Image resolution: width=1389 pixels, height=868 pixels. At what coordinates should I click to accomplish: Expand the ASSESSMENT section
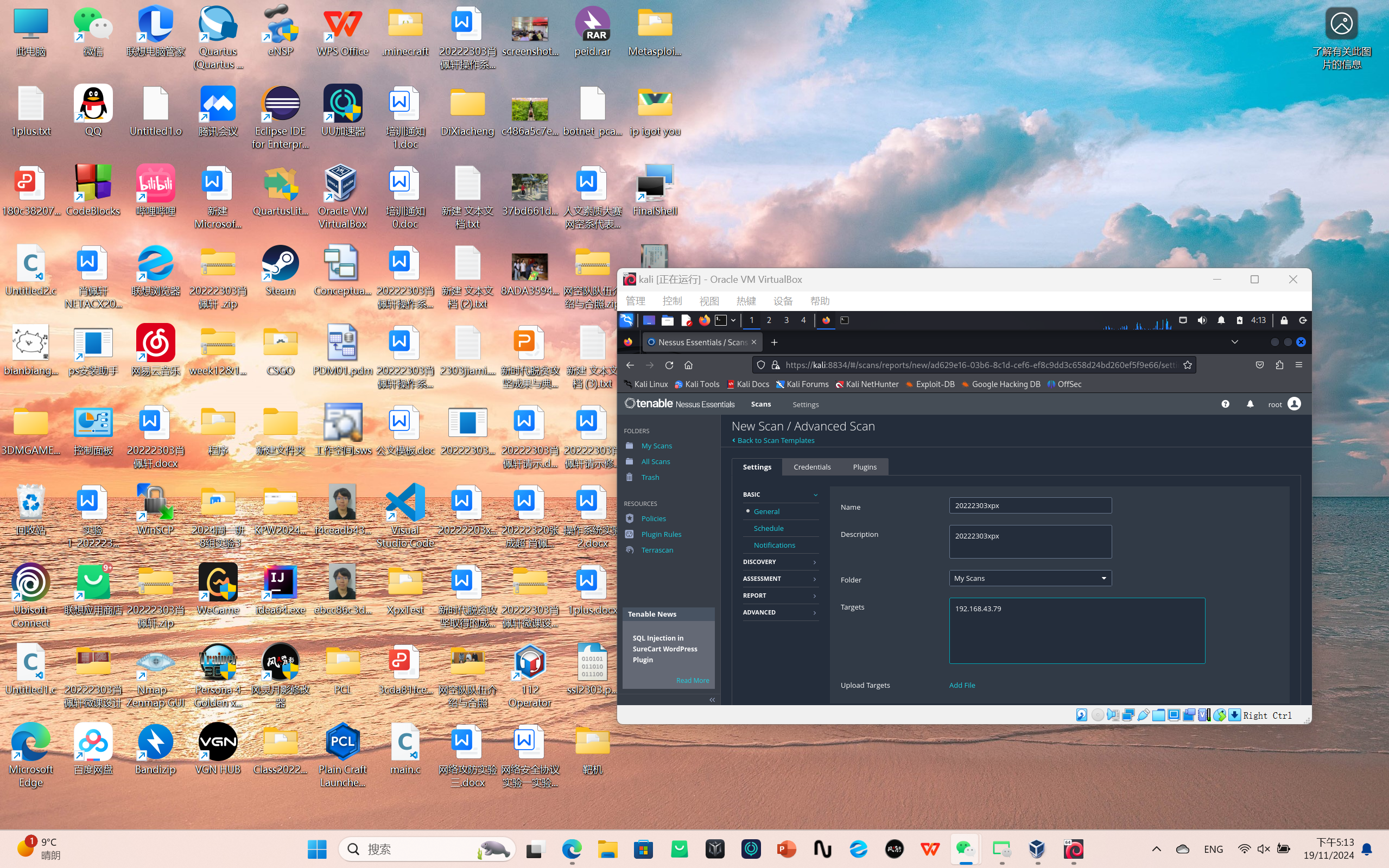[x=780, y=579]
